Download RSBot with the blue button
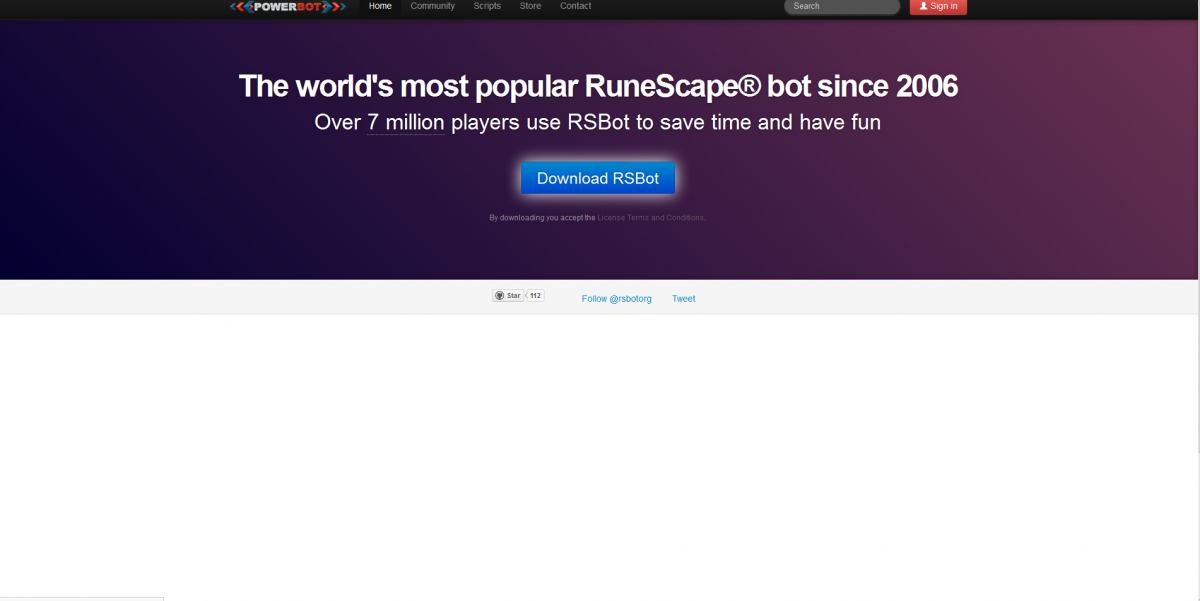Screen dimensions: 1200x601 598,178
